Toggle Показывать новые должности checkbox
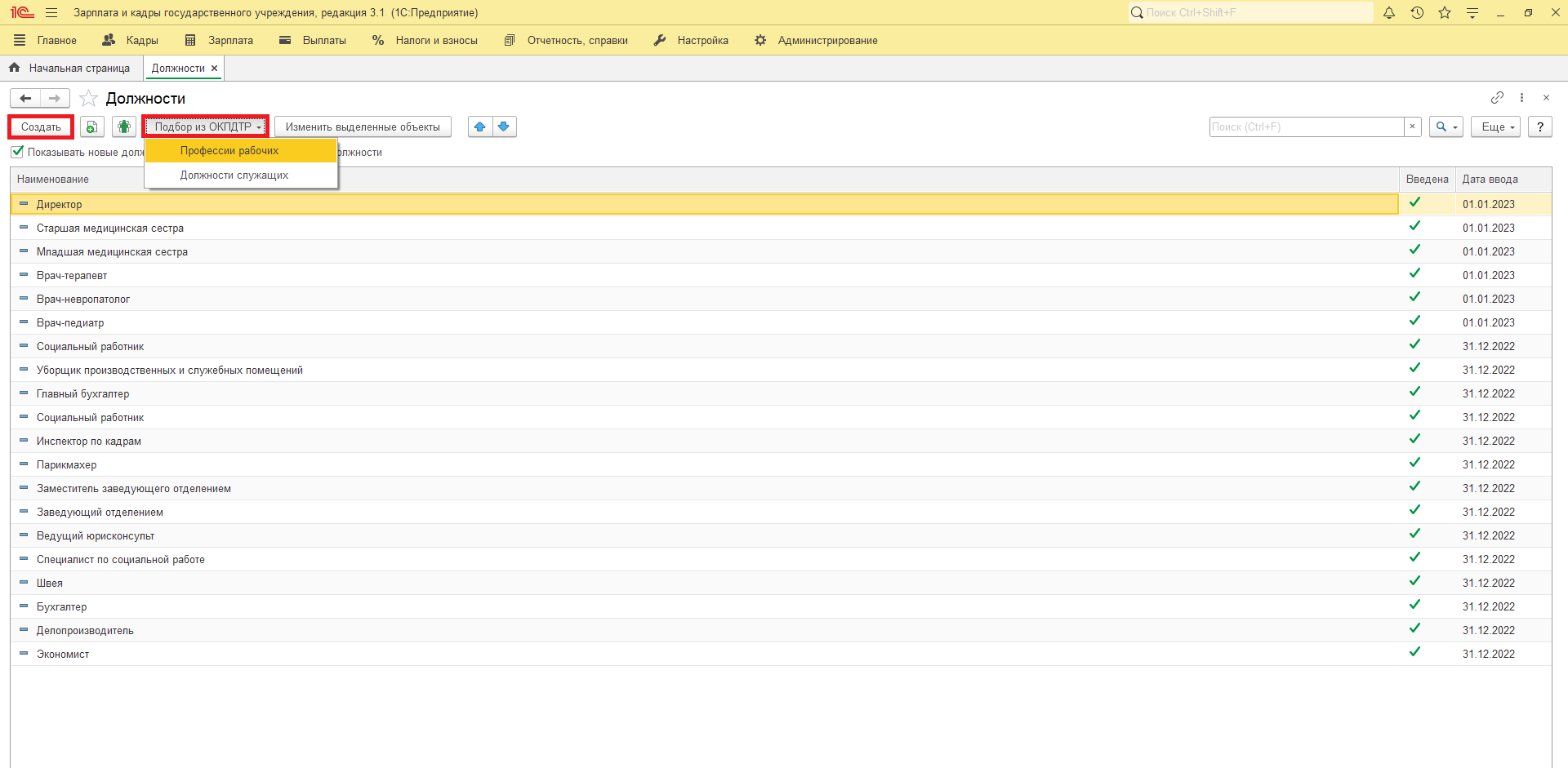 [17, 152]
